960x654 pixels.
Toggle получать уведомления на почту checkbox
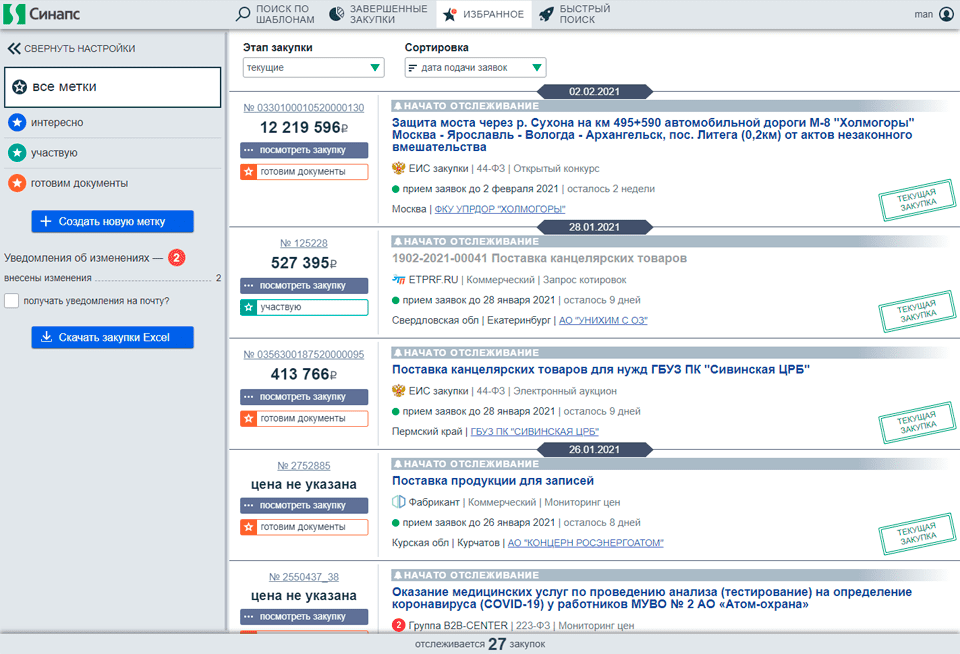12,301
